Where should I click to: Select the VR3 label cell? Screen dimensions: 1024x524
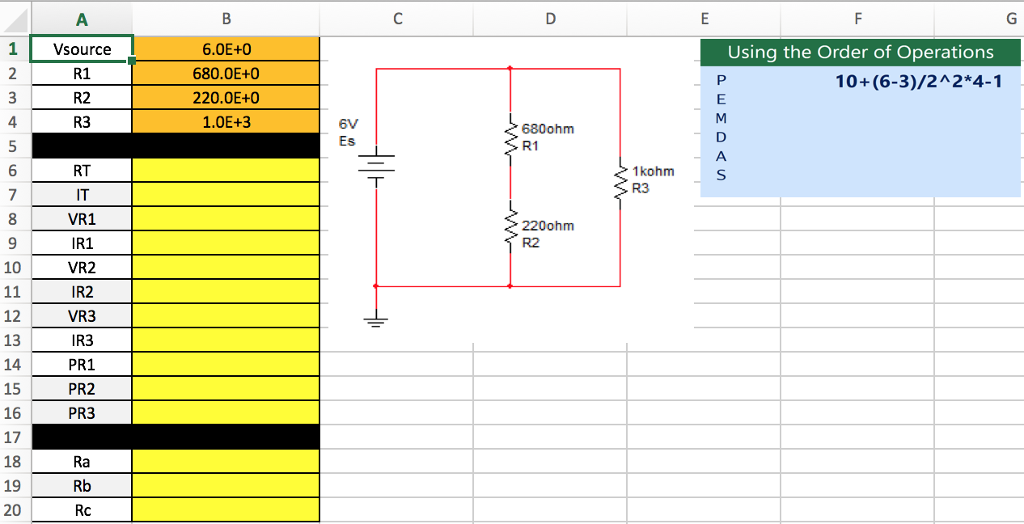point(81,316)
